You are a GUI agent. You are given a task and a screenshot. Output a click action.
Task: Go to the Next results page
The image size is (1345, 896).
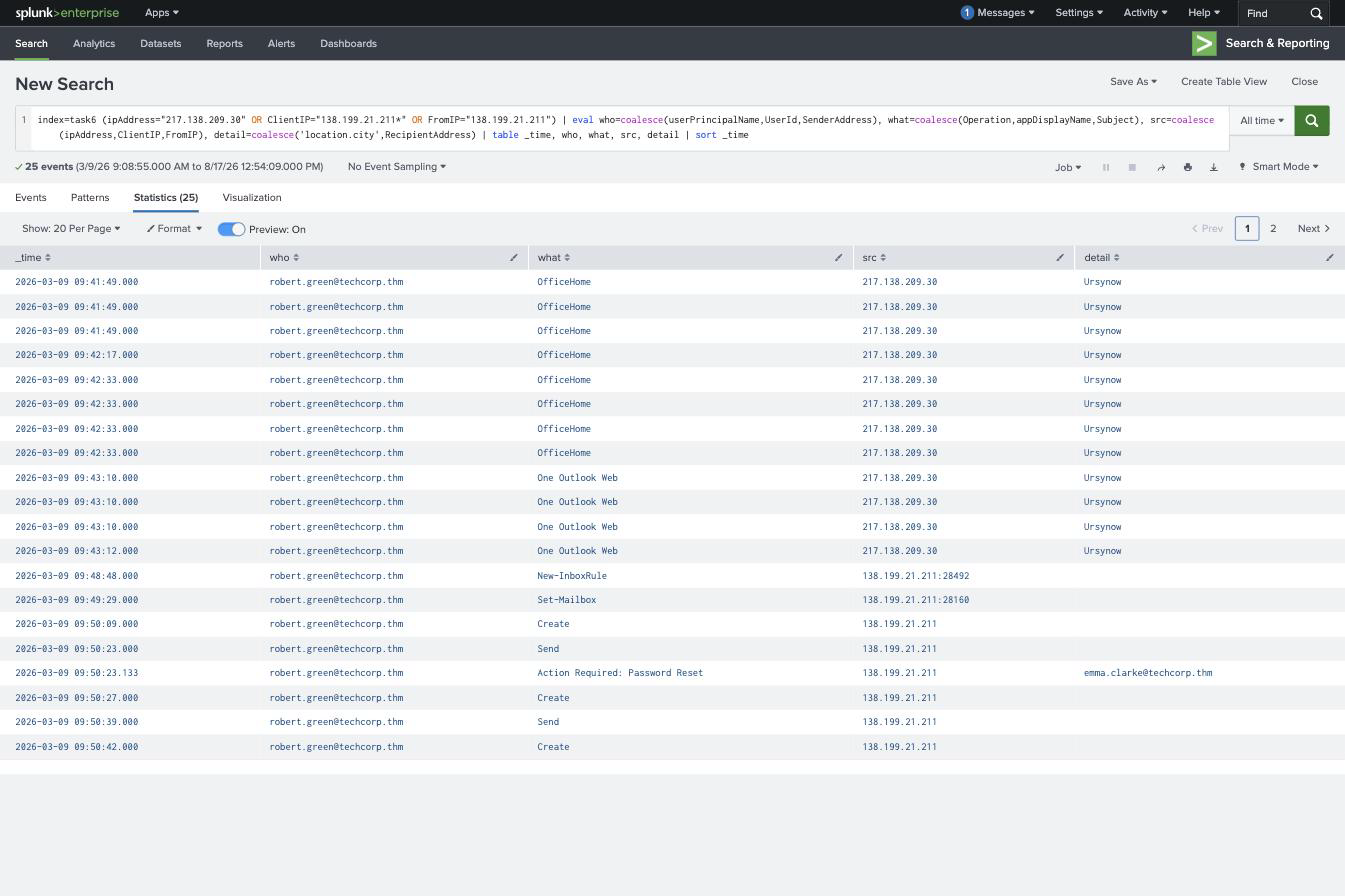[x=1313, y=229]
